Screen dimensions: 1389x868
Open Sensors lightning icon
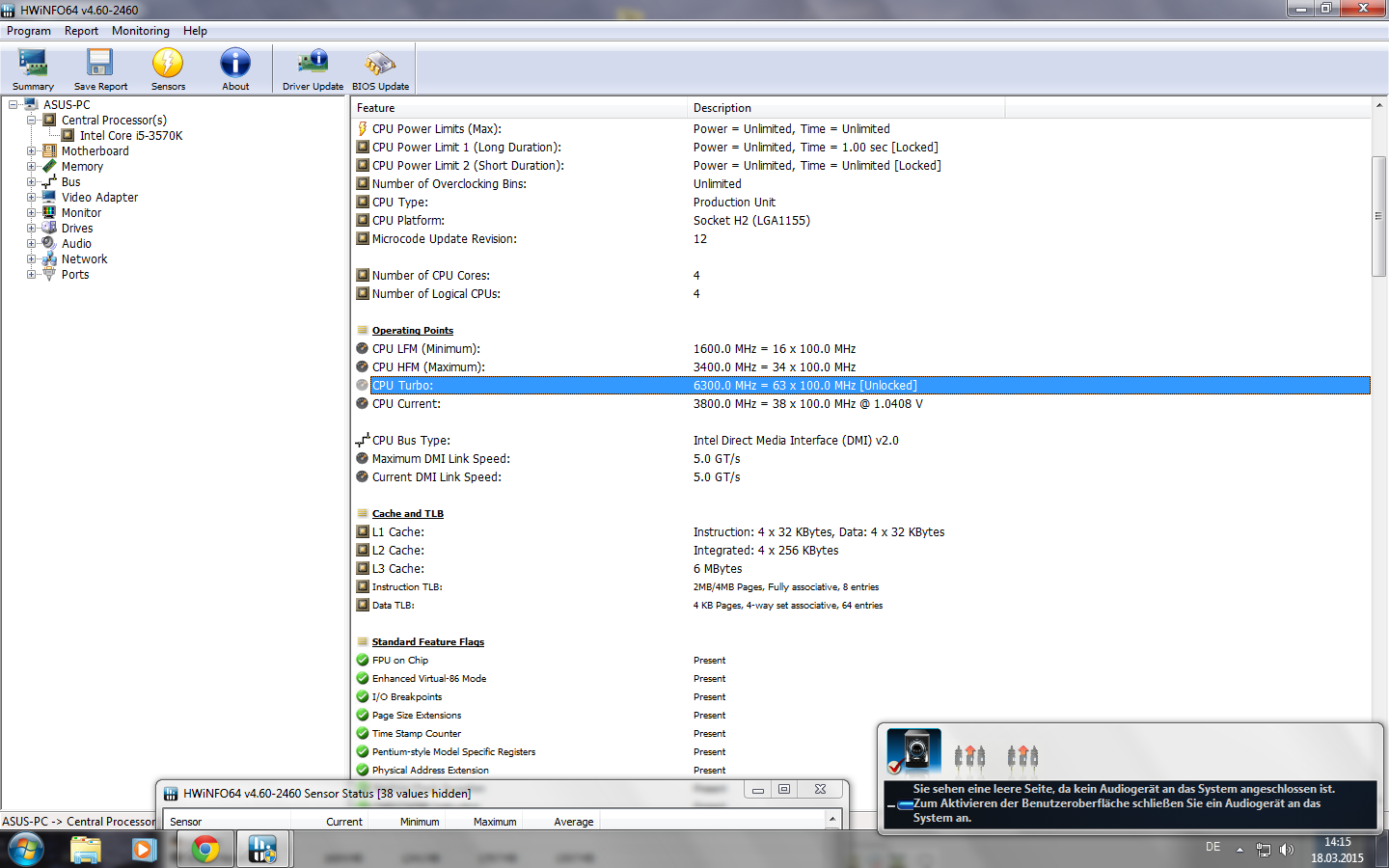[168, 68]
